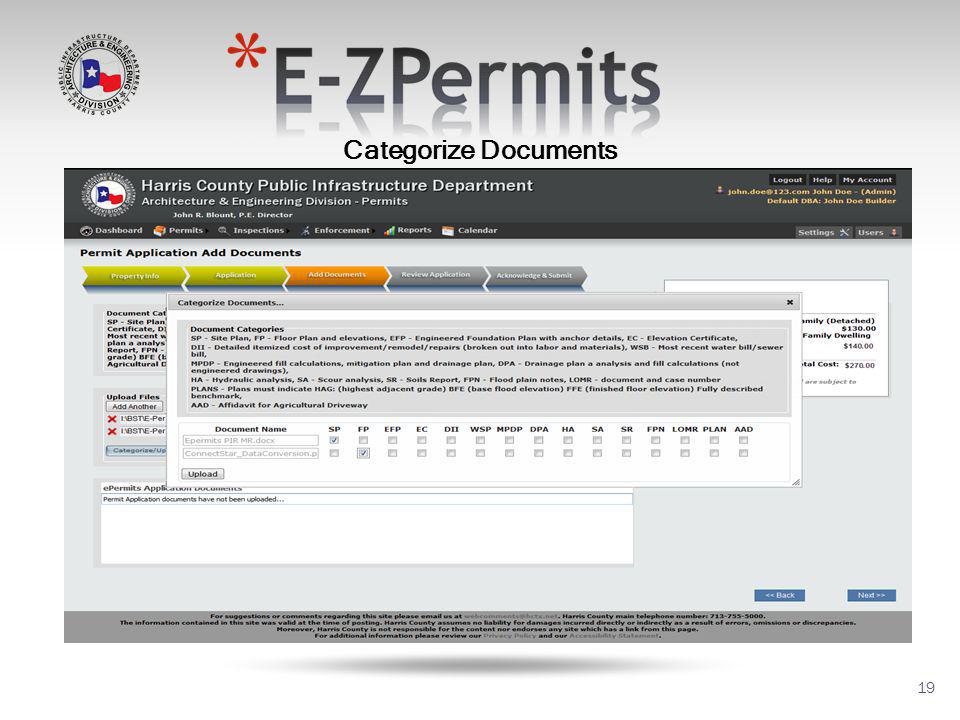Remove first uploaded file with red X
This screenshot has height=720, width=960.
112,419
